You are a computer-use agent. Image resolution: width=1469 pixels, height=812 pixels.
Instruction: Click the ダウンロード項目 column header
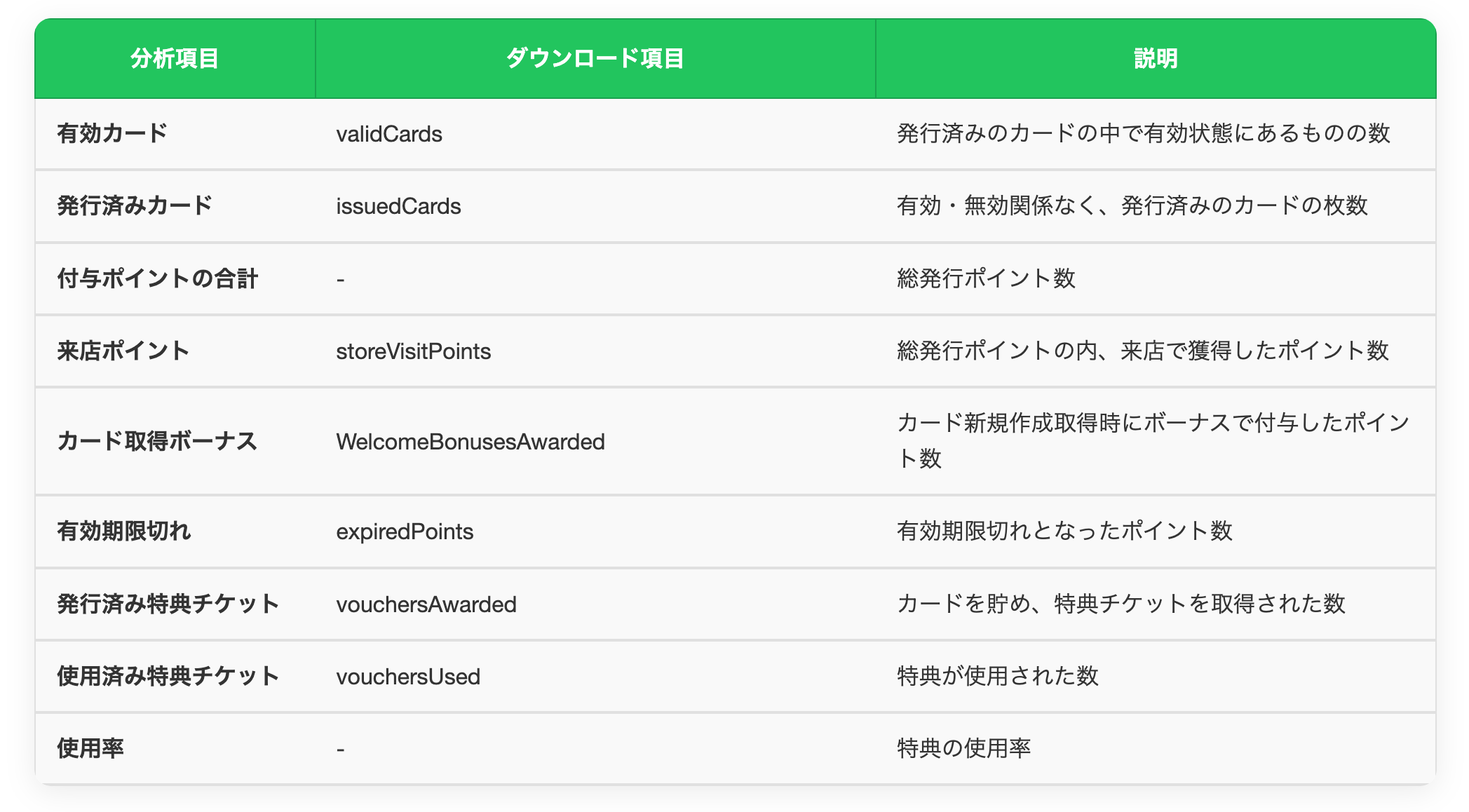tap(595, 59)
